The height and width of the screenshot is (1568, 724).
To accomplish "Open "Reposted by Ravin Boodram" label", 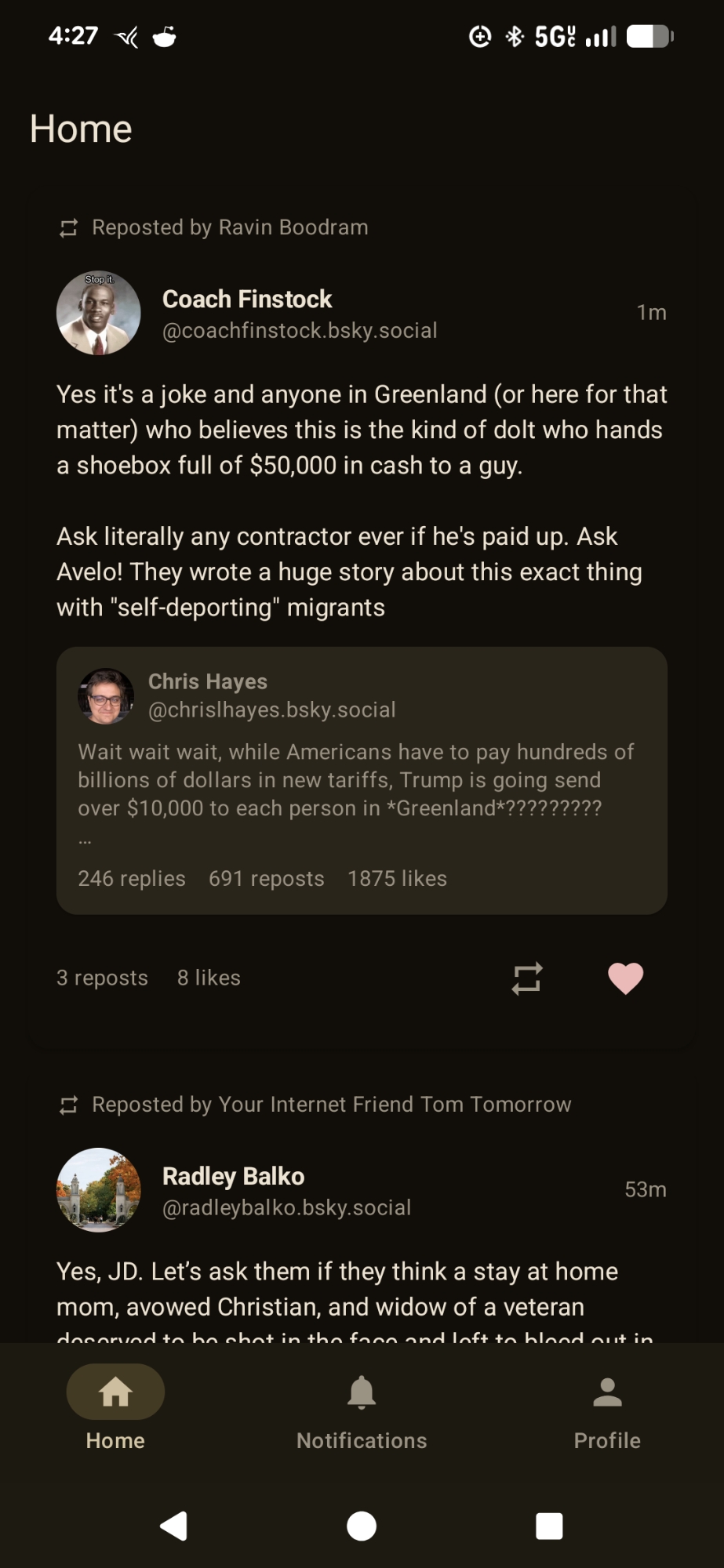I will coord(229,227).
